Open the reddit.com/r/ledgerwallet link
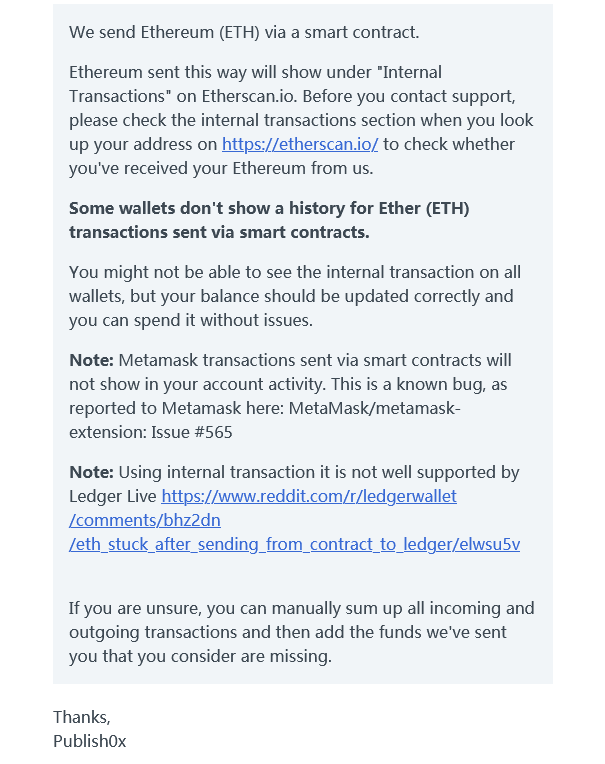 pos(309,496)
